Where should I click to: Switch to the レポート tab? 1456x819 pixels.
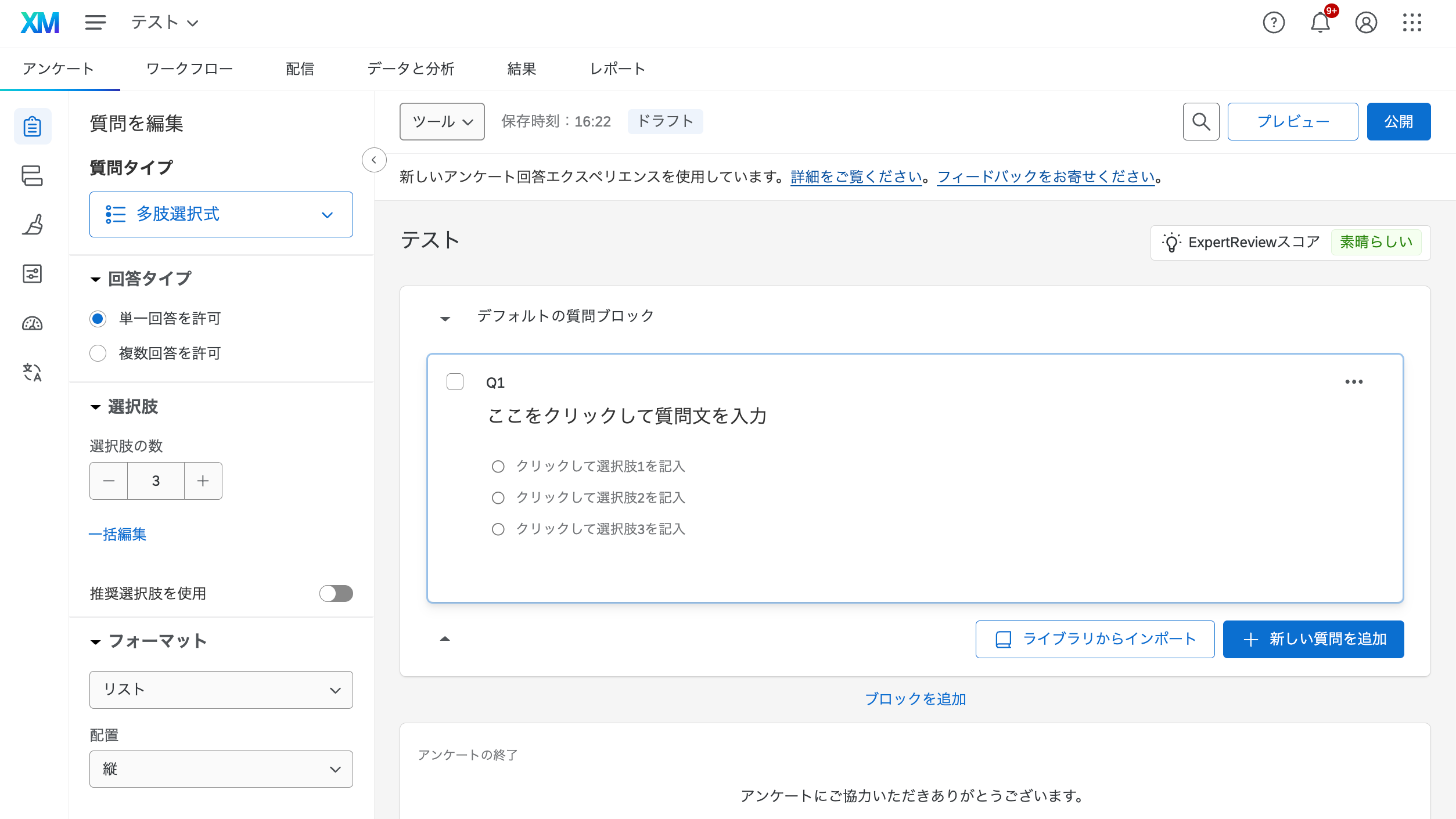point(617,69)
